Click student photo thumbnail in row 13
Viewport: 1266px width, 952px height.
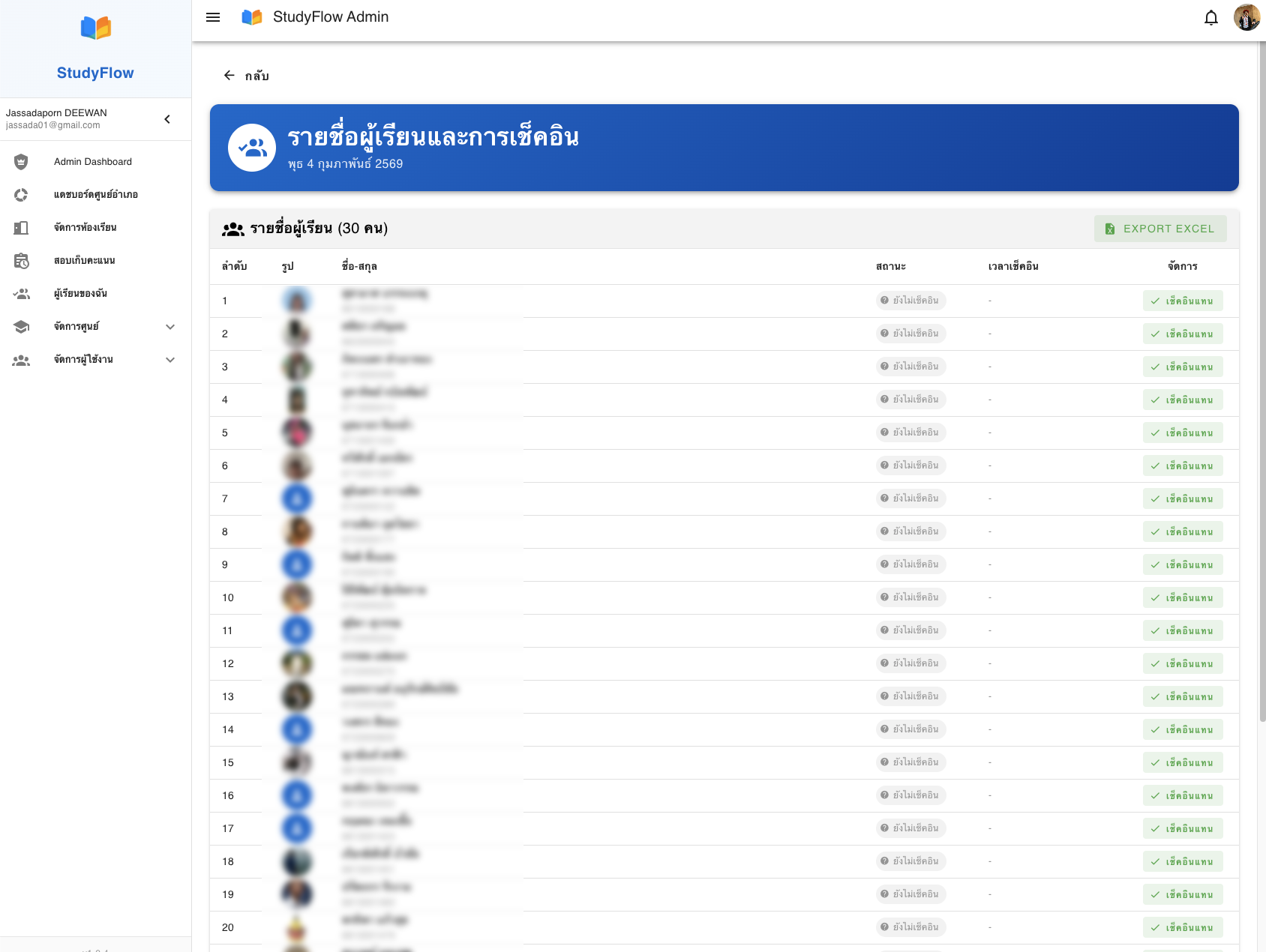(x=297, y=696)
